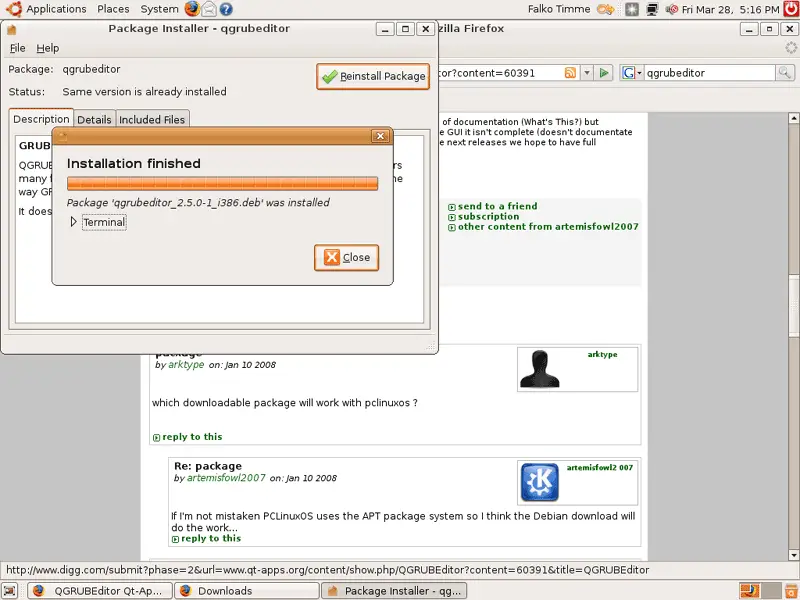The width and height of the screenshot is (800, 600).
Task: Click the red power/quit button in the top panel
Action: click(791, 9)
